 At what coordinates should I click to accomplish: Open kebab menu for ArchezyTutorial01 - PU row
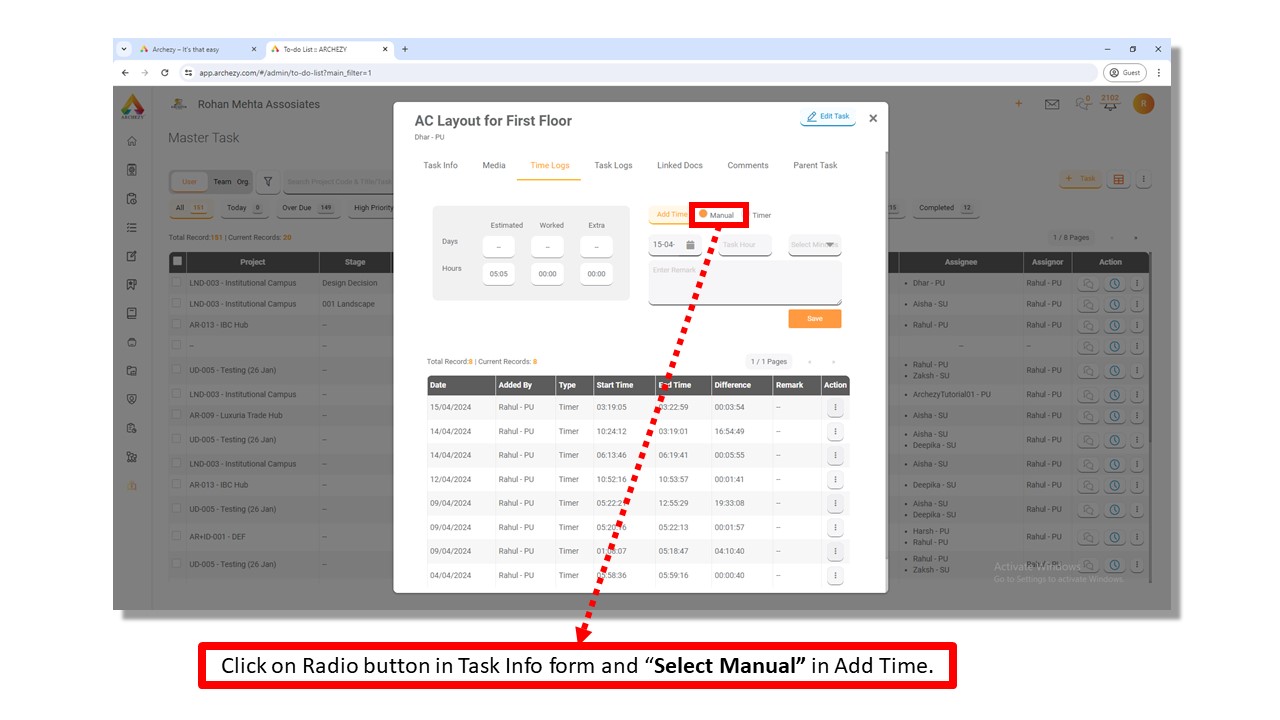[x=1137, y=394]
